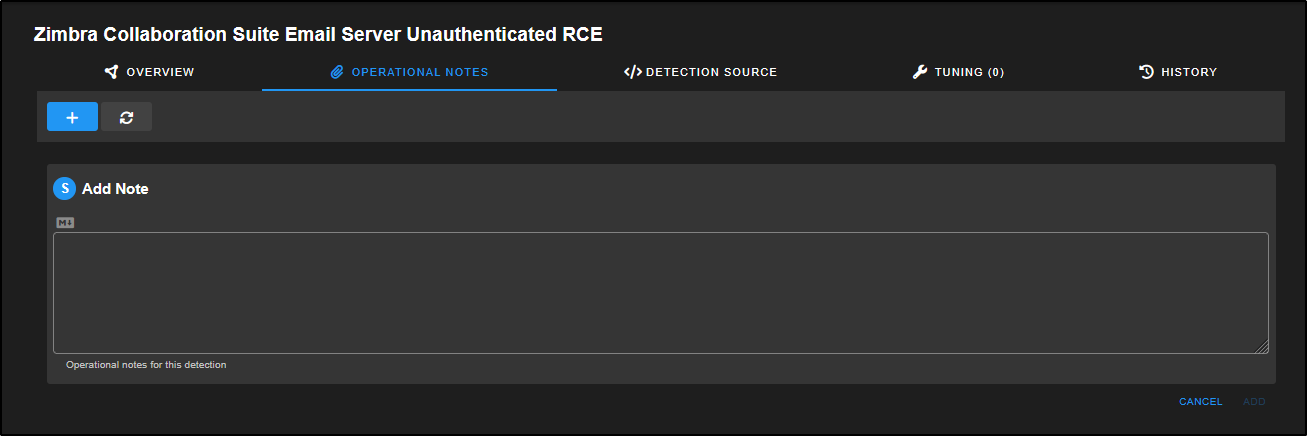
Task: Click the clock icon beside History
Action: pos(1147,72)
